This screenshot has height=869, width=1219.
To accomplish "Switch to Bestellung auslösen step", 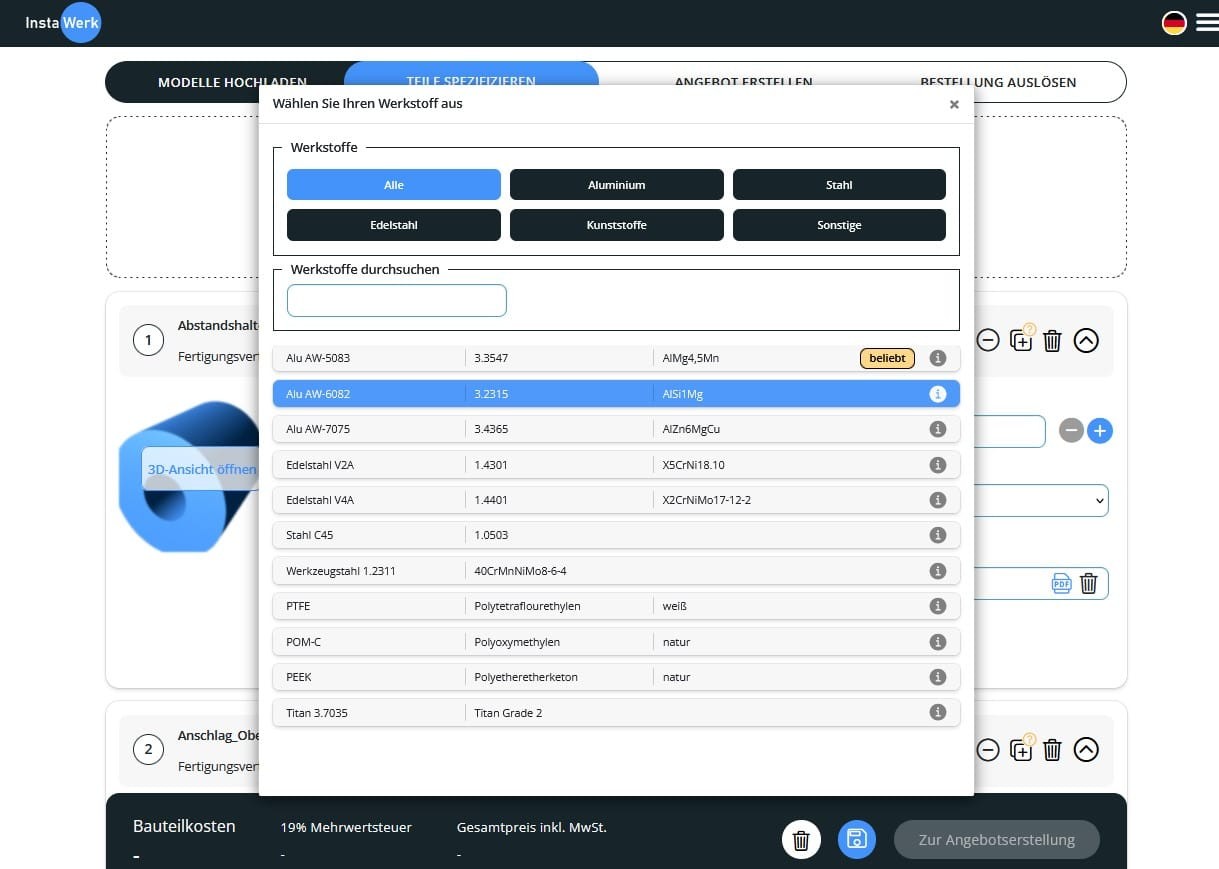I will (997, 82).
